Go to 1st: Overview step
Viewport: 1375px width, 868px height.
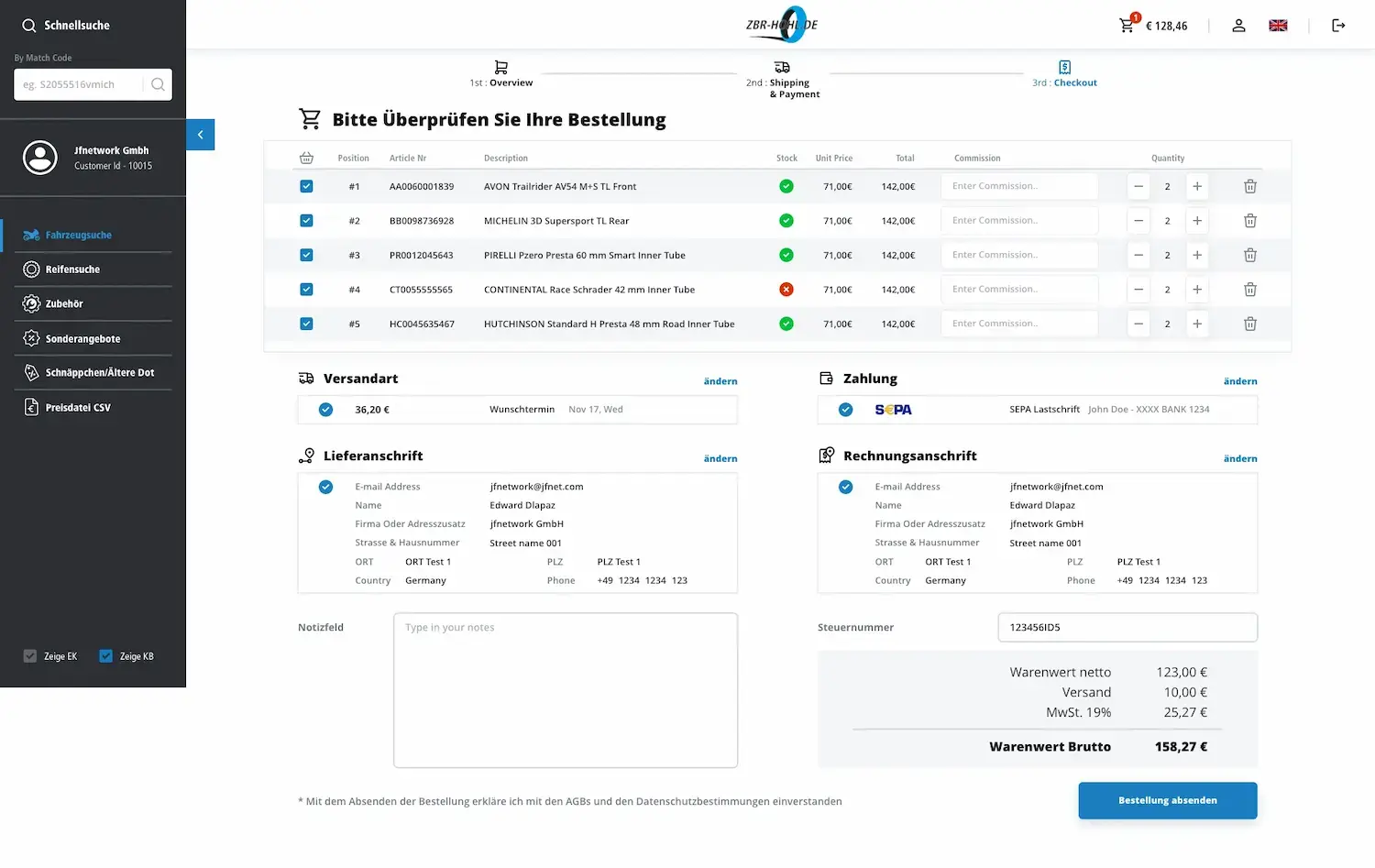click(x=500, y=74)
